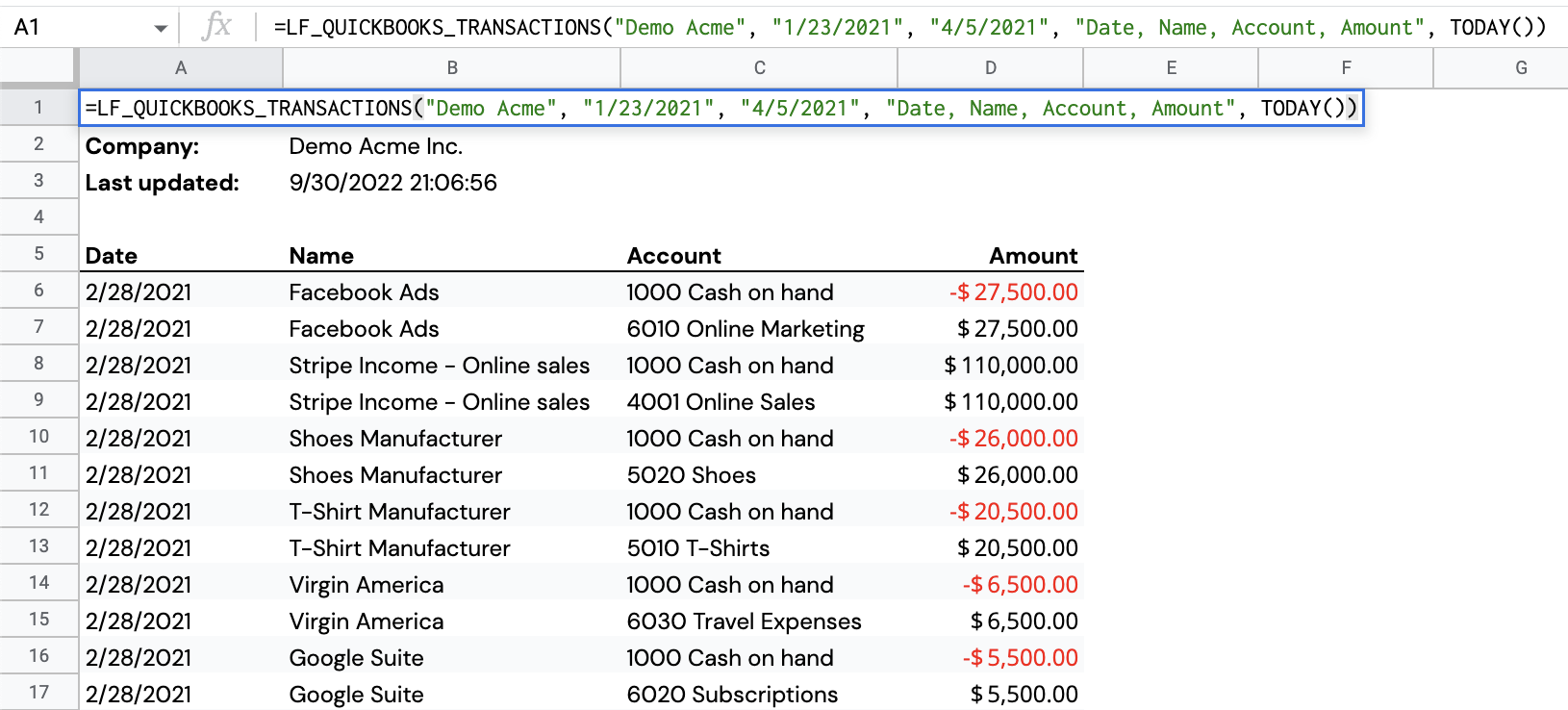1568x710 pixels.
Task: Click the fx function icon
Action: coord(216,27)
